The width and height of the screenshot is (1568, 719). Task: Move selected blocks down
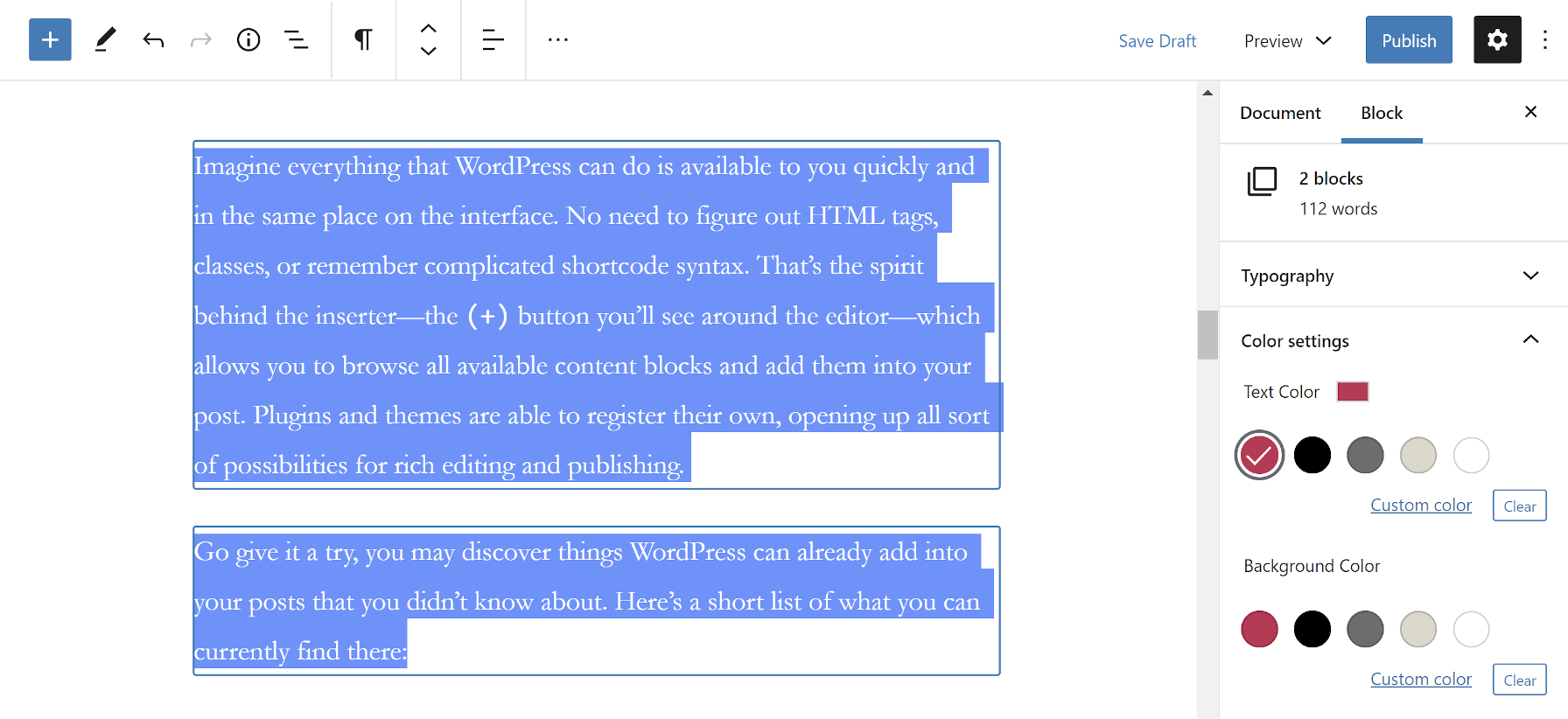point(428,52)
